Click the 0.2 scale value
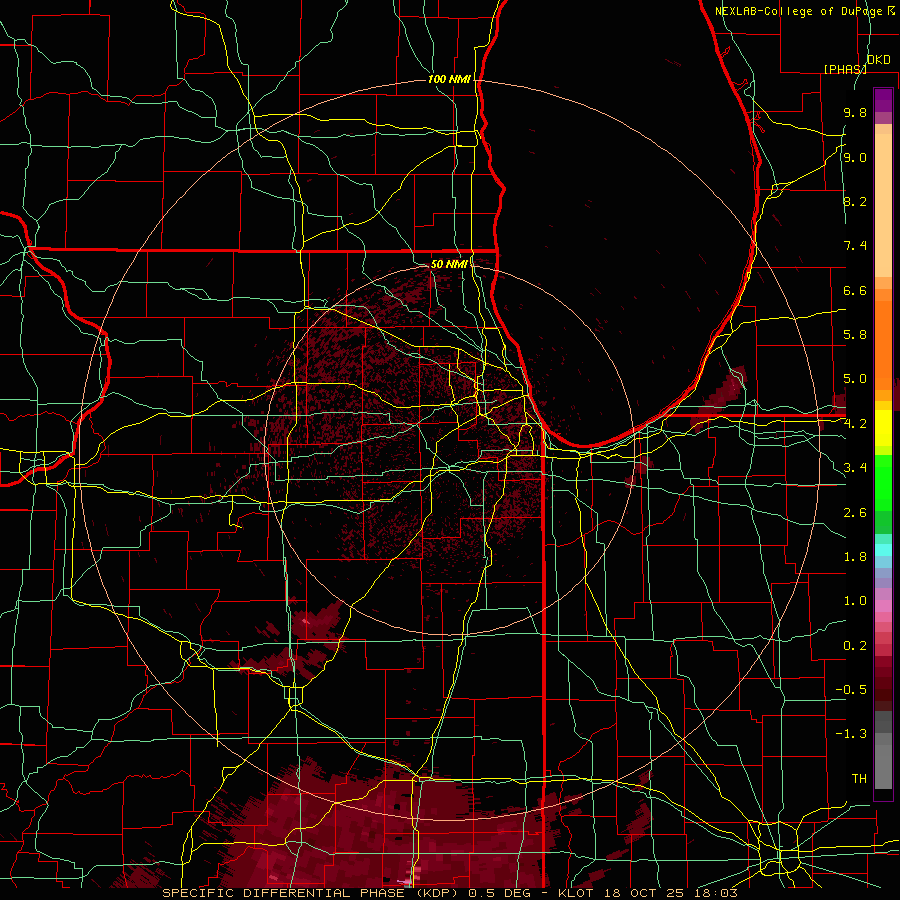The image size is (900, 900). pyautogui.click(x=855, y=646)
